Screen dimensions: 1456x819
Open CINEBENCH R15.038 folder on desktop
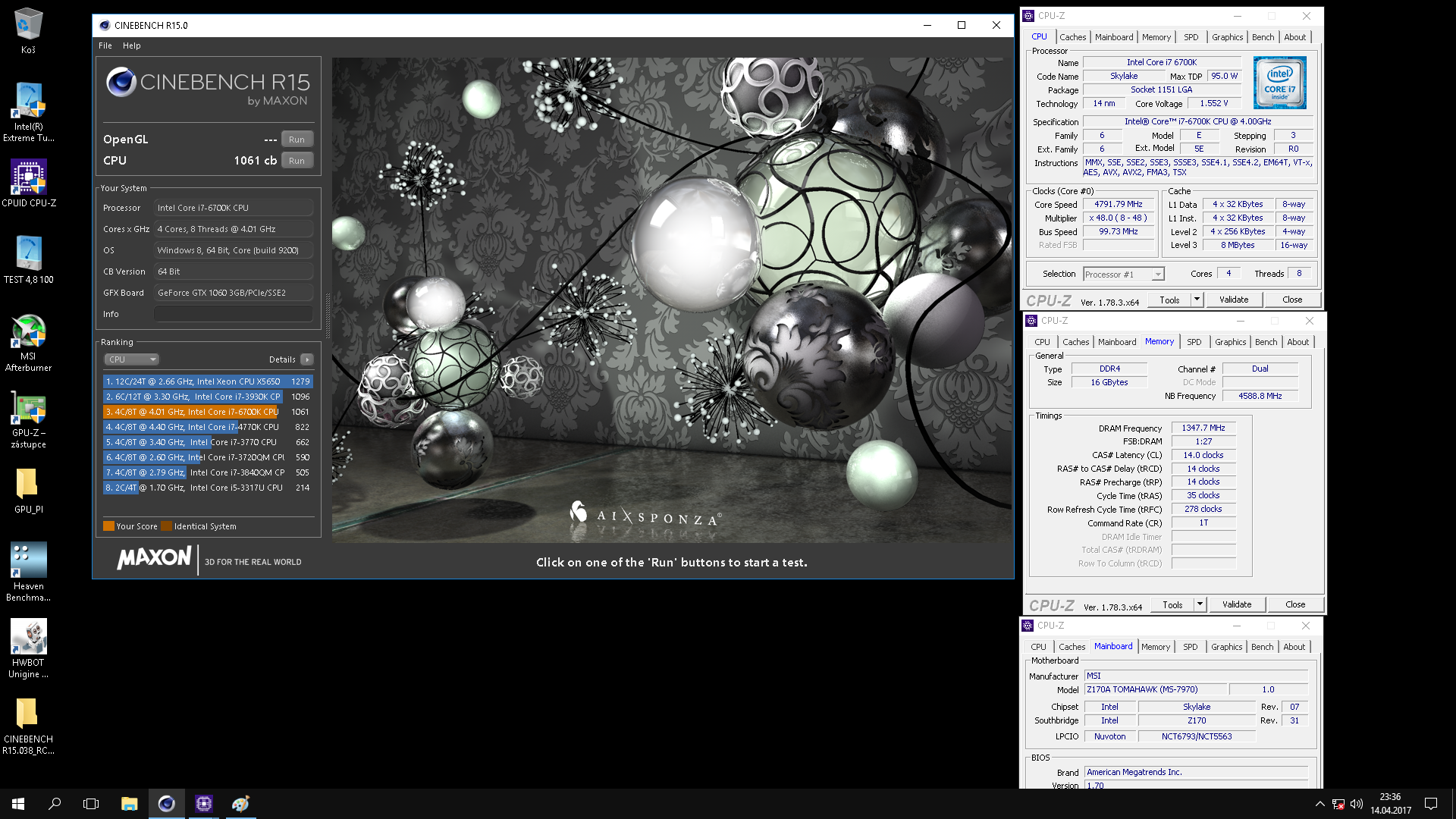point(28,726)
